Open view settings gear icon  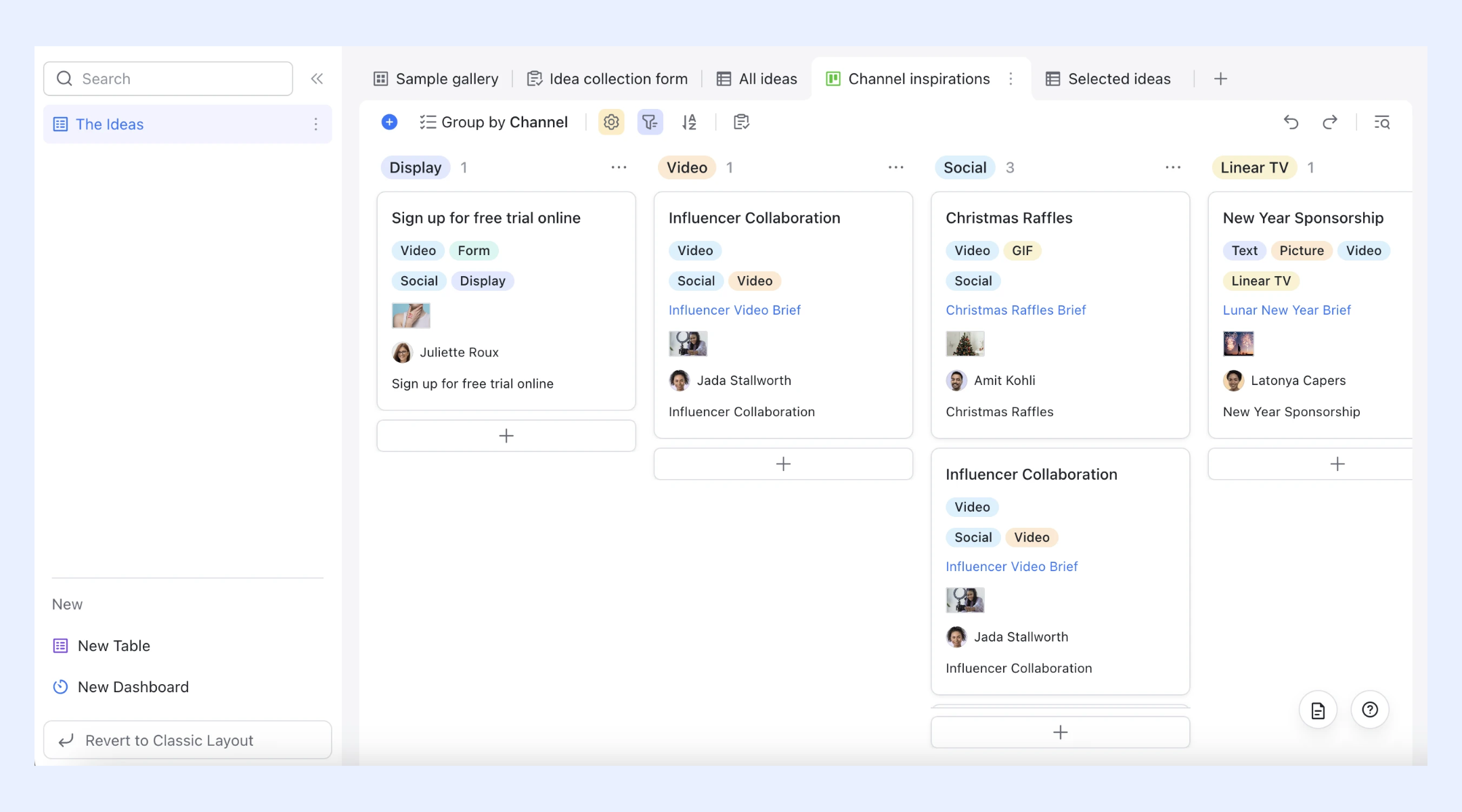pos(611,122)
